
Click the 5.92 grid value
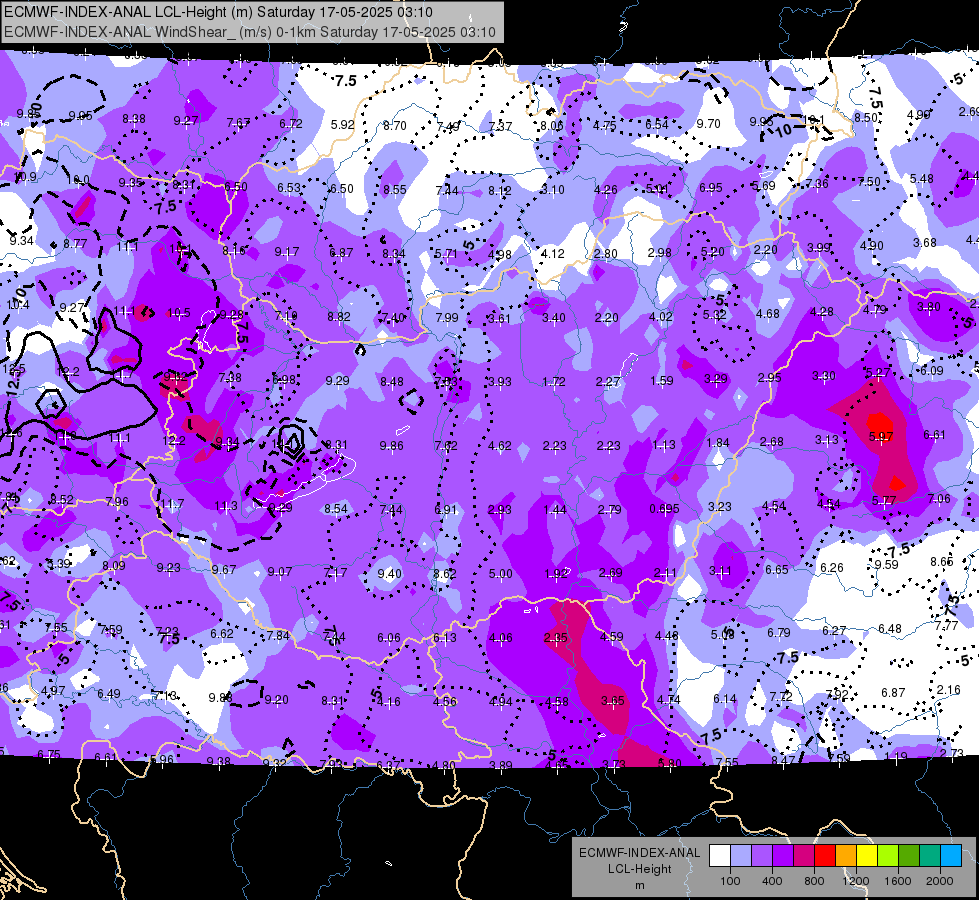342,124
